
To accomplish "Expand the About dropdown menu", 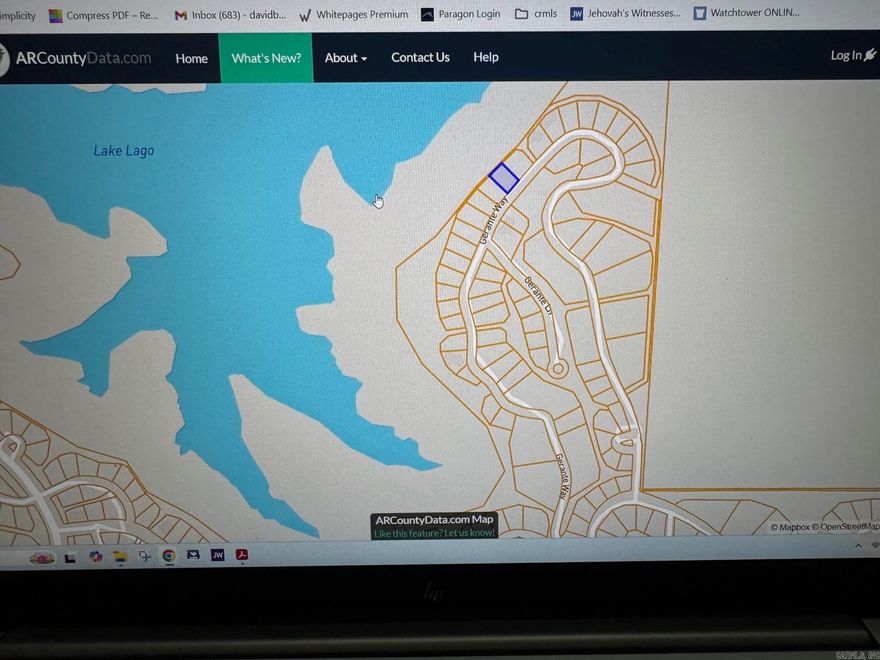I will 345,58.
